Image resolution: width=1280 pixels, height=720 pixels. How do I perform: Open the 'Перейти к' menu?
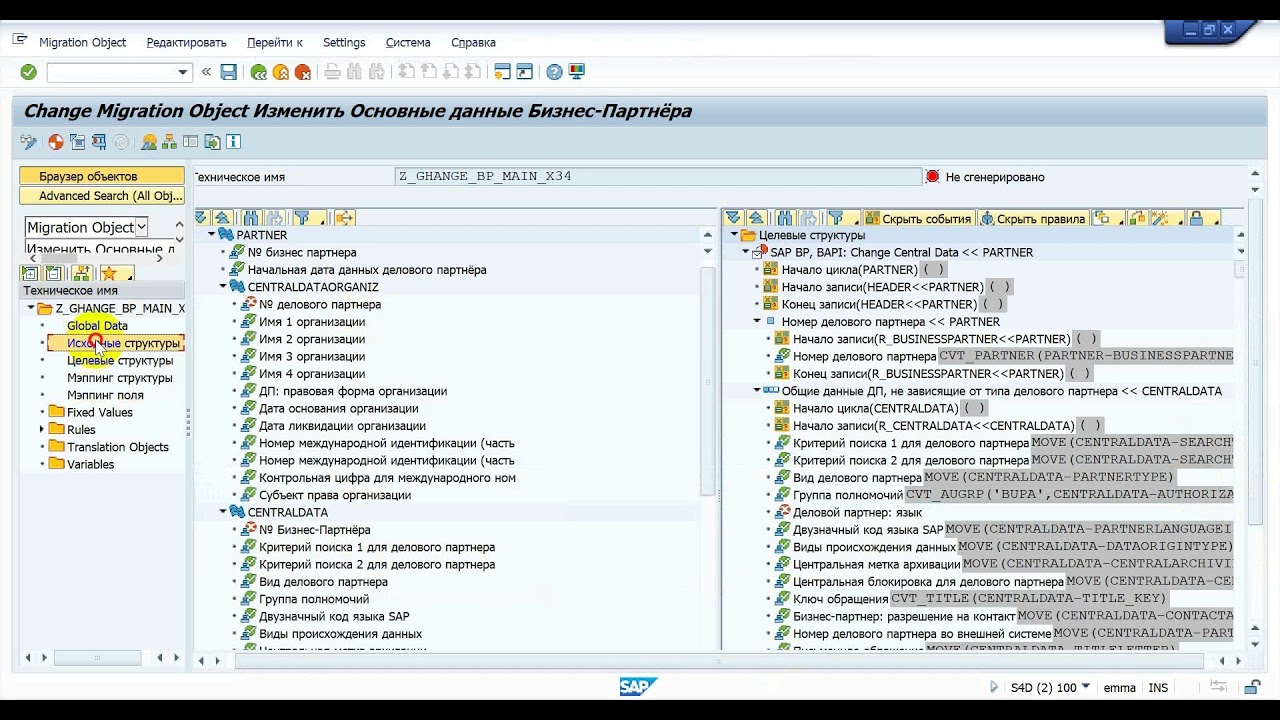tap(275, 42)
